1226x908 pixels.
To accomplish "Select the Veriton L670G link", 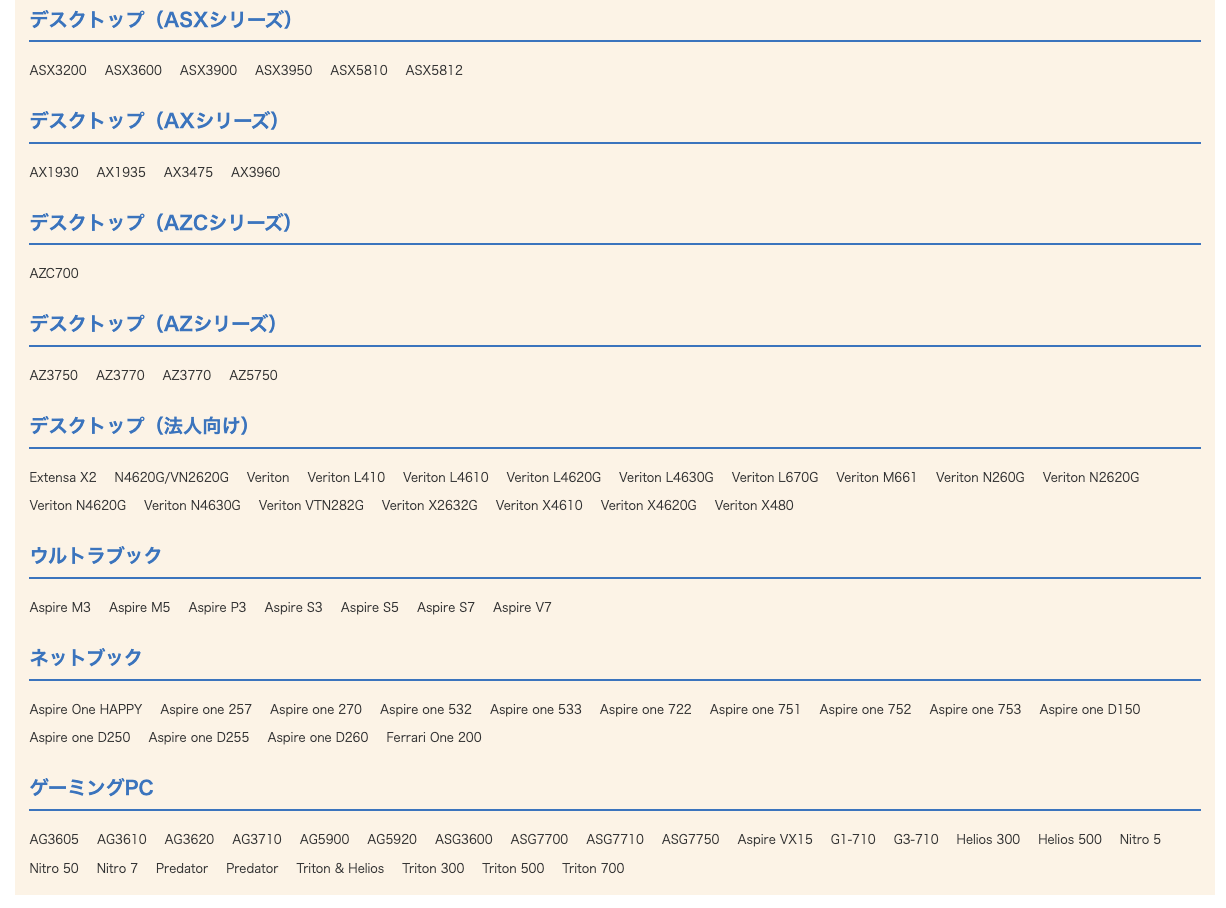I will pyautogui.click(x=775, y=477).
